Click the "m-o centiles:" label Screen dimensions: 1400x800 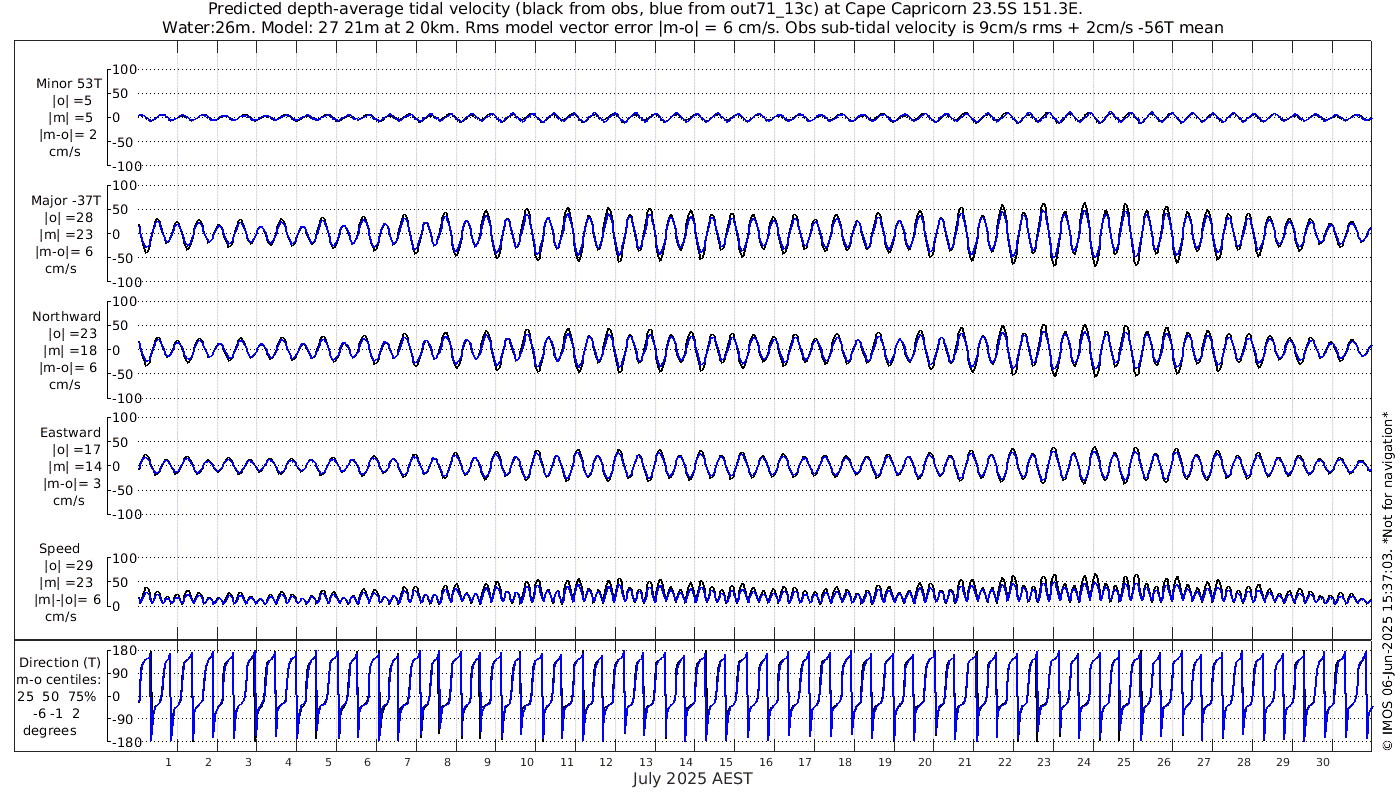[x=60, y=680]
